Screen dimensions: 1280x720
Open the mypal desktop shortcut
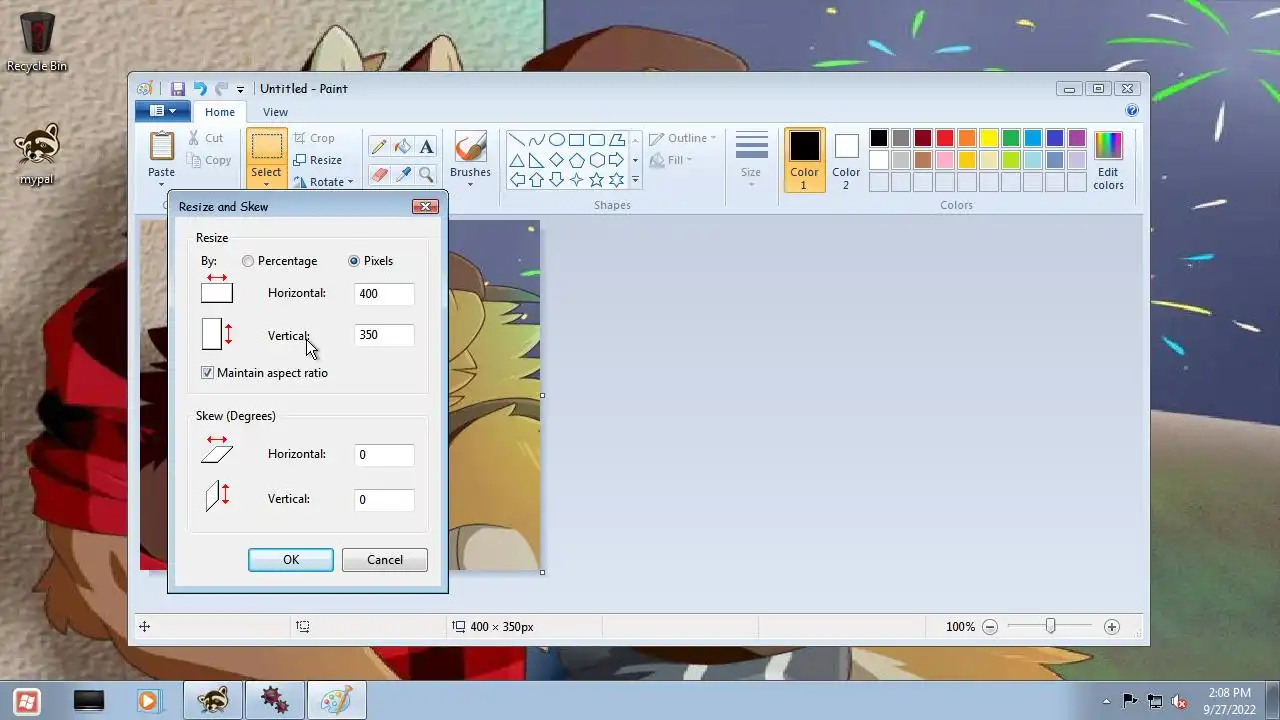[x=37, y=155]
